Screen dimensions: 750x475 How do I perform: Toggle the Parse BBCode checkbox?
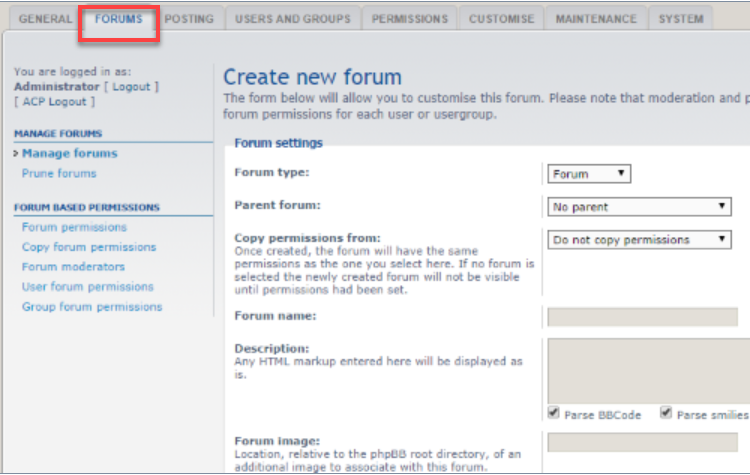pyautogui.click(x=554, y=414)
